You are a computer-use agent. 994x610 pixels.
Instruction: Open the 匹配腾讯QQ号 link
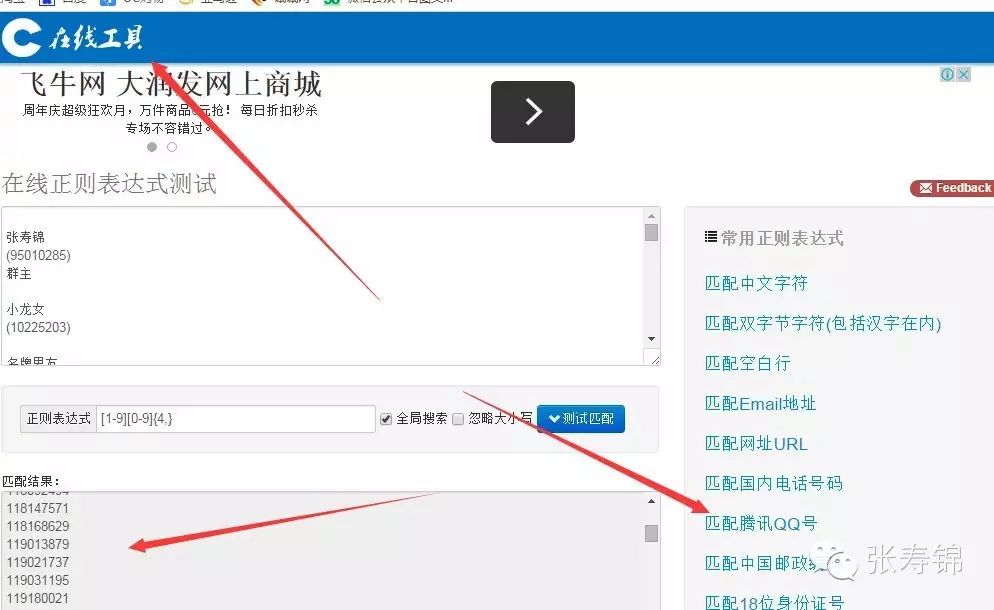click(x=760, y=523)
